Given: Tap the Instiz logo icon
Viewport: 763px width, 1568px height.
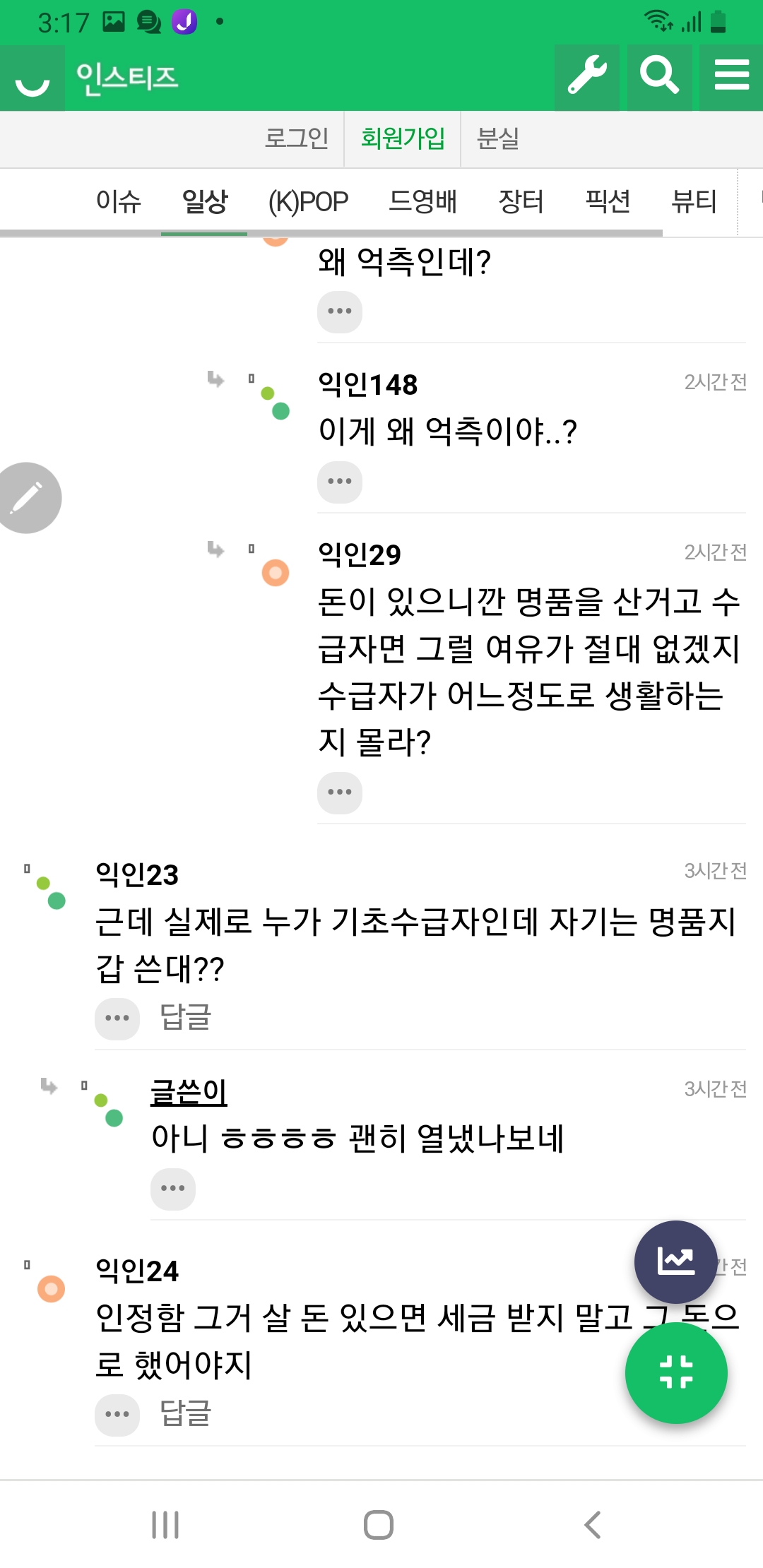Looking at the screenshot, I should (x=32, y=79).
